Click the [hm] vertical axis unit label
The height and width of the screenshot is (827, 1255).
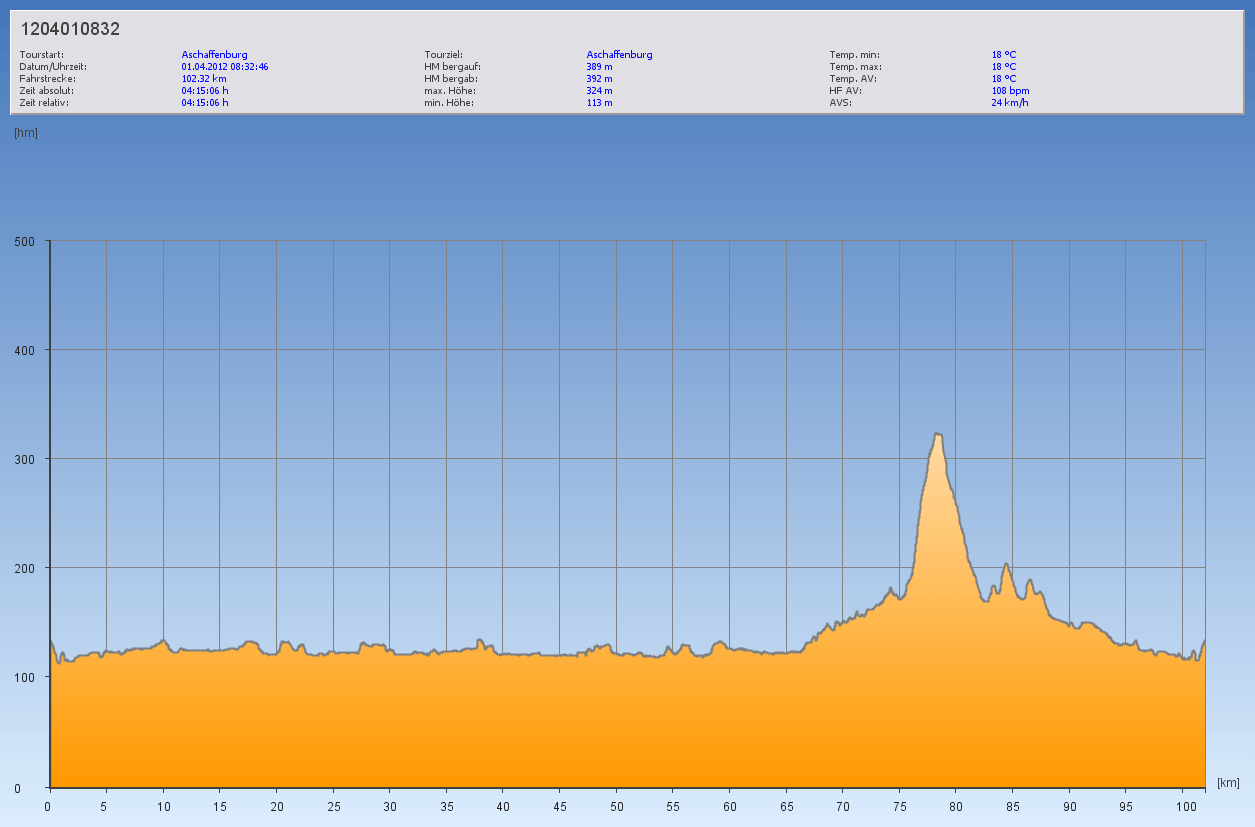26,133
